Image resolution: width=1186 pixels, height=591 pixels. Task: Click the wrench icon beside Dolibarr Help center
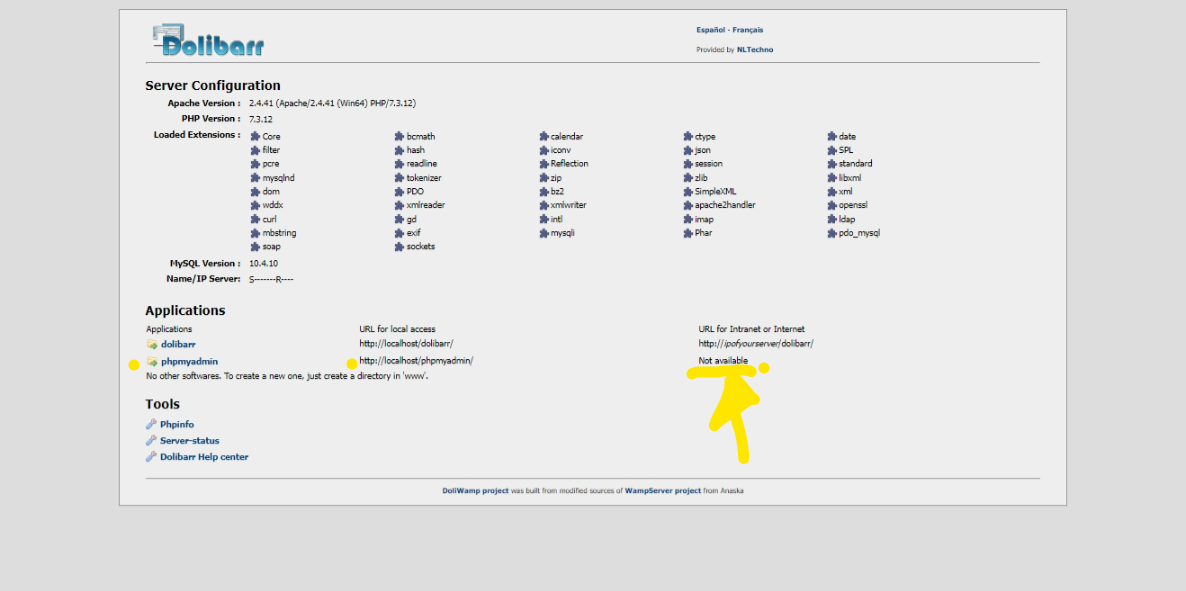[x=151, y=457]
